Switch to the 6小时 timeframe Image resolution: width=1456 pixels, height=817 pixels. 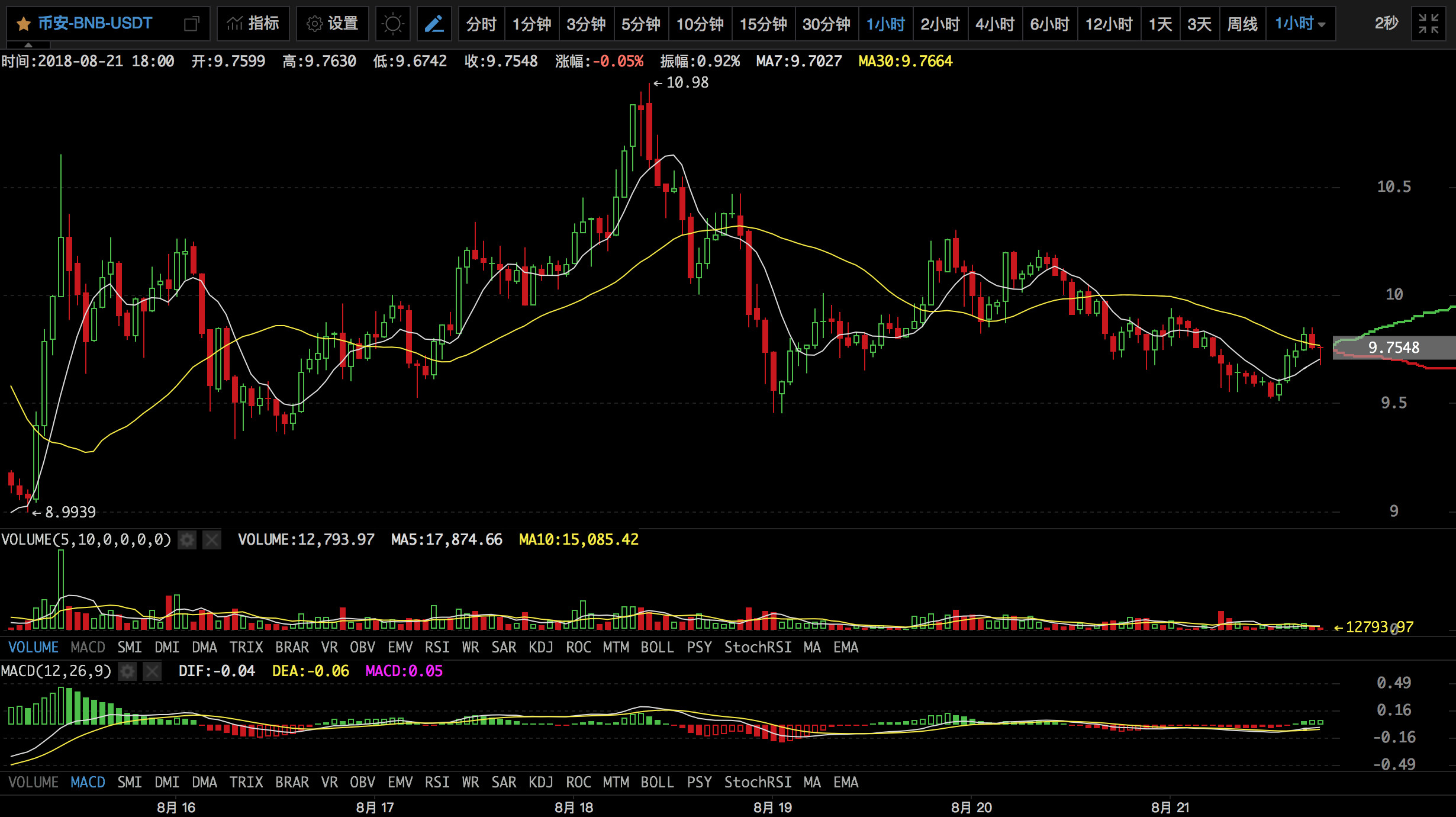point(1050,24)
